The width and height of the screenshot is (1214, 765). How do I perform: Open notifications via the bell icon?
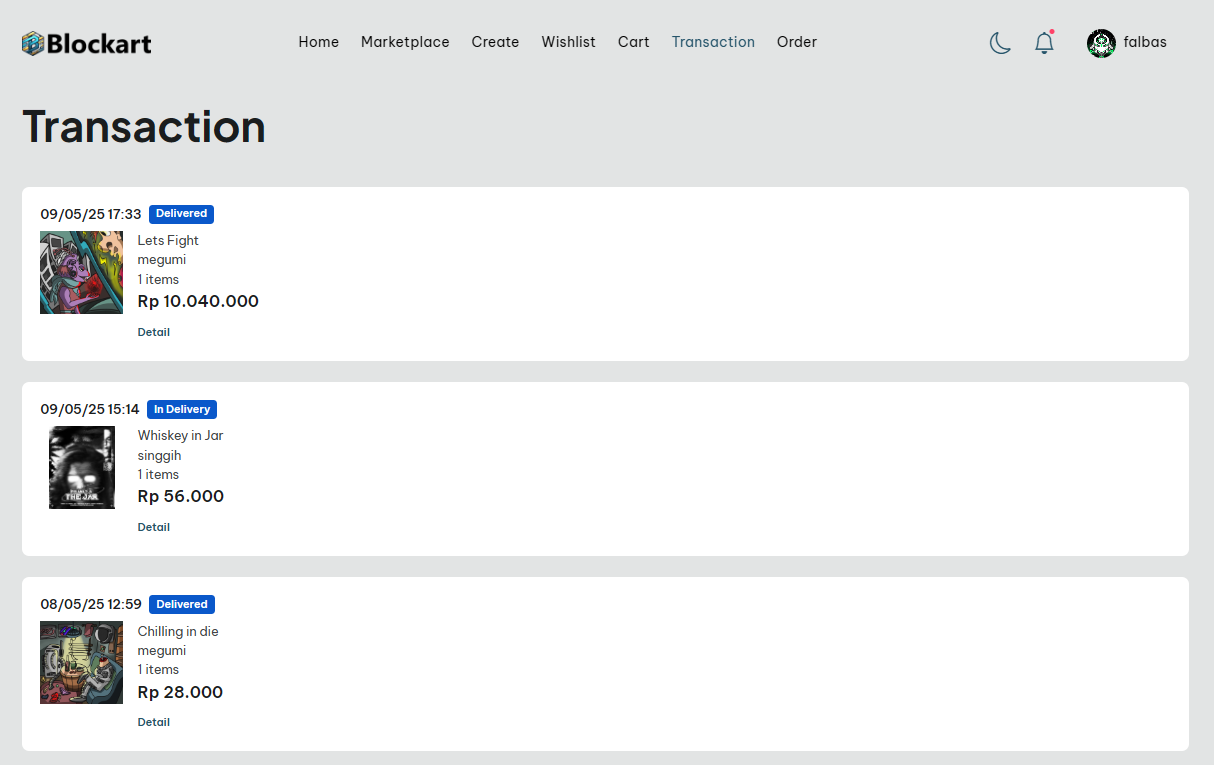click(1044, 43)
